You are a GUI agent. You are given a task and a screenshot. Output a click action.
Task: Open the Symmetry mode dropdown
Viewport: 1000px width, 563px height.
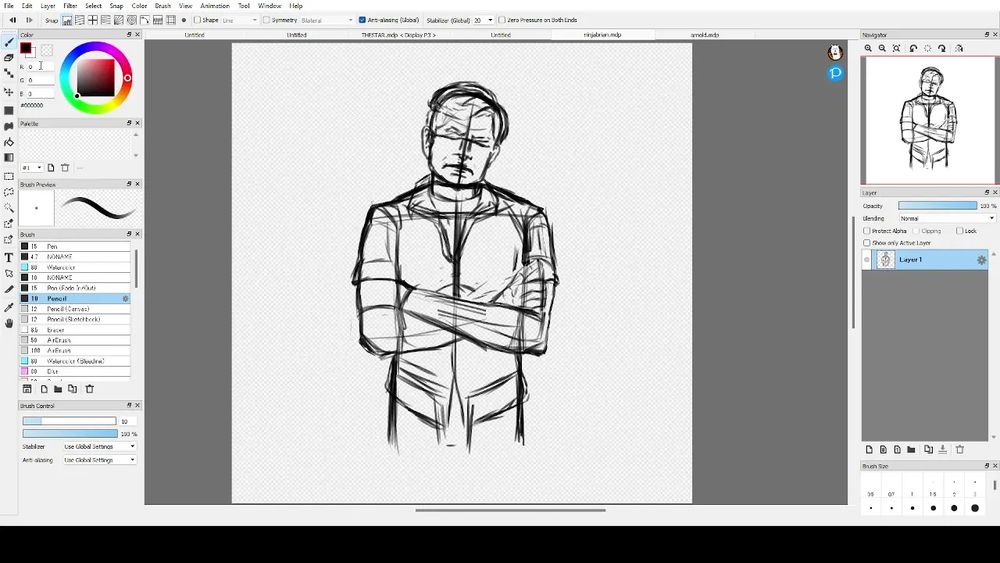click(x=327, y=20)
